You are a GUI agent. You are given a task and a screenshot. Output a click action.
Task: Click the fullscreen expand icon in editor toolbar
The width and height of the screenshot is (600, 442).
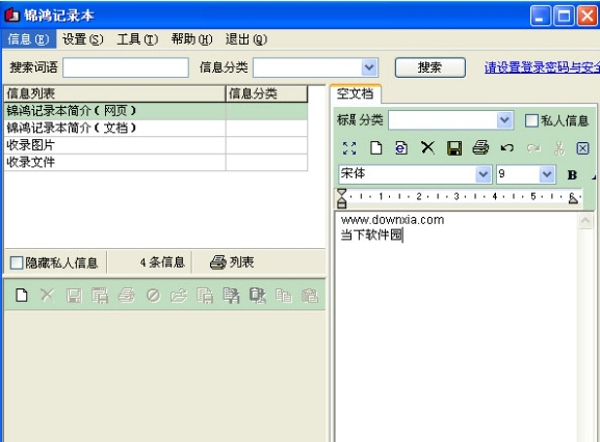[349, 148]
